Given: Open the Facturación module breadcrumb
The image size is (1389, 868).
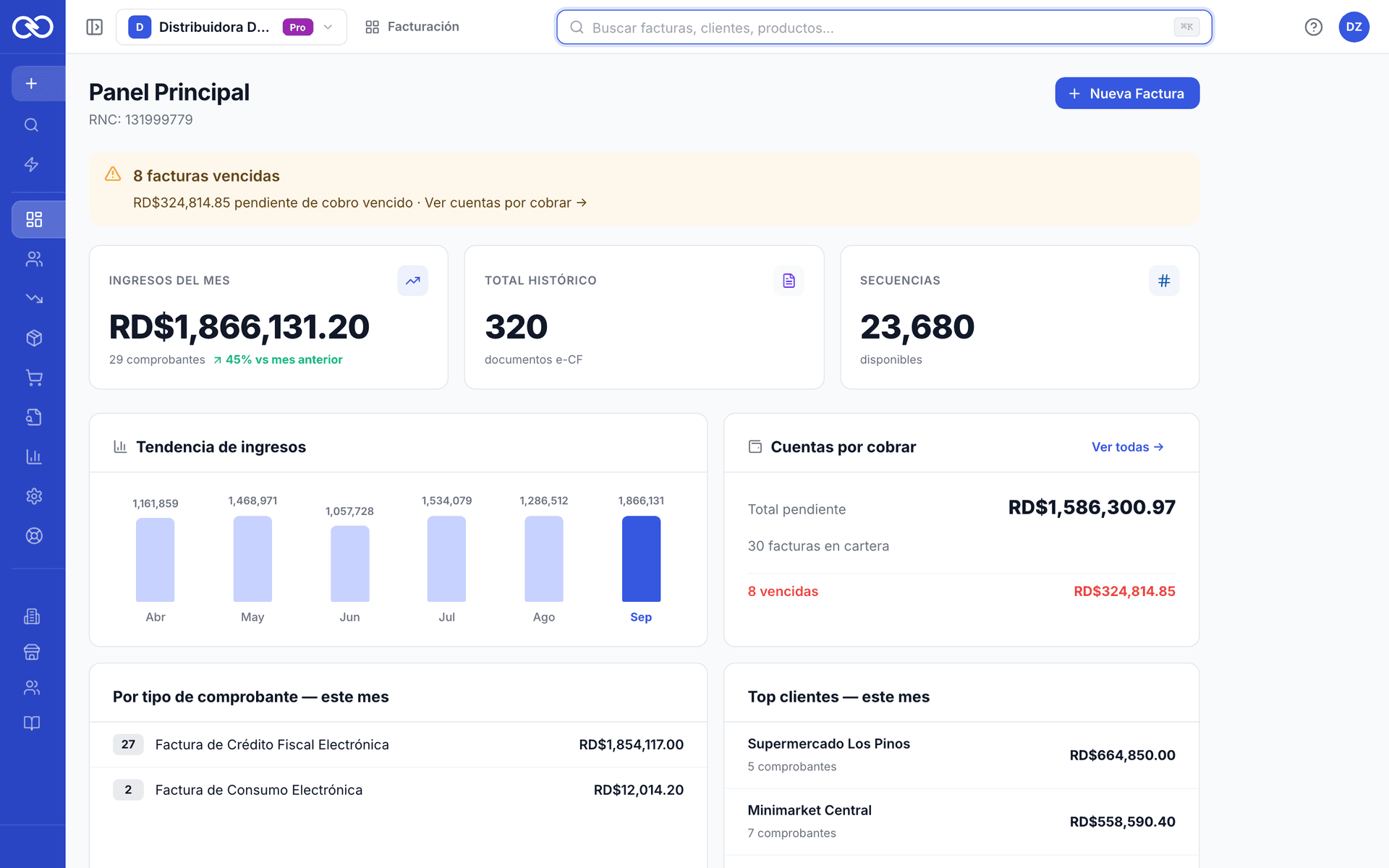Looking at the screenshot, I should coord(412,27).
